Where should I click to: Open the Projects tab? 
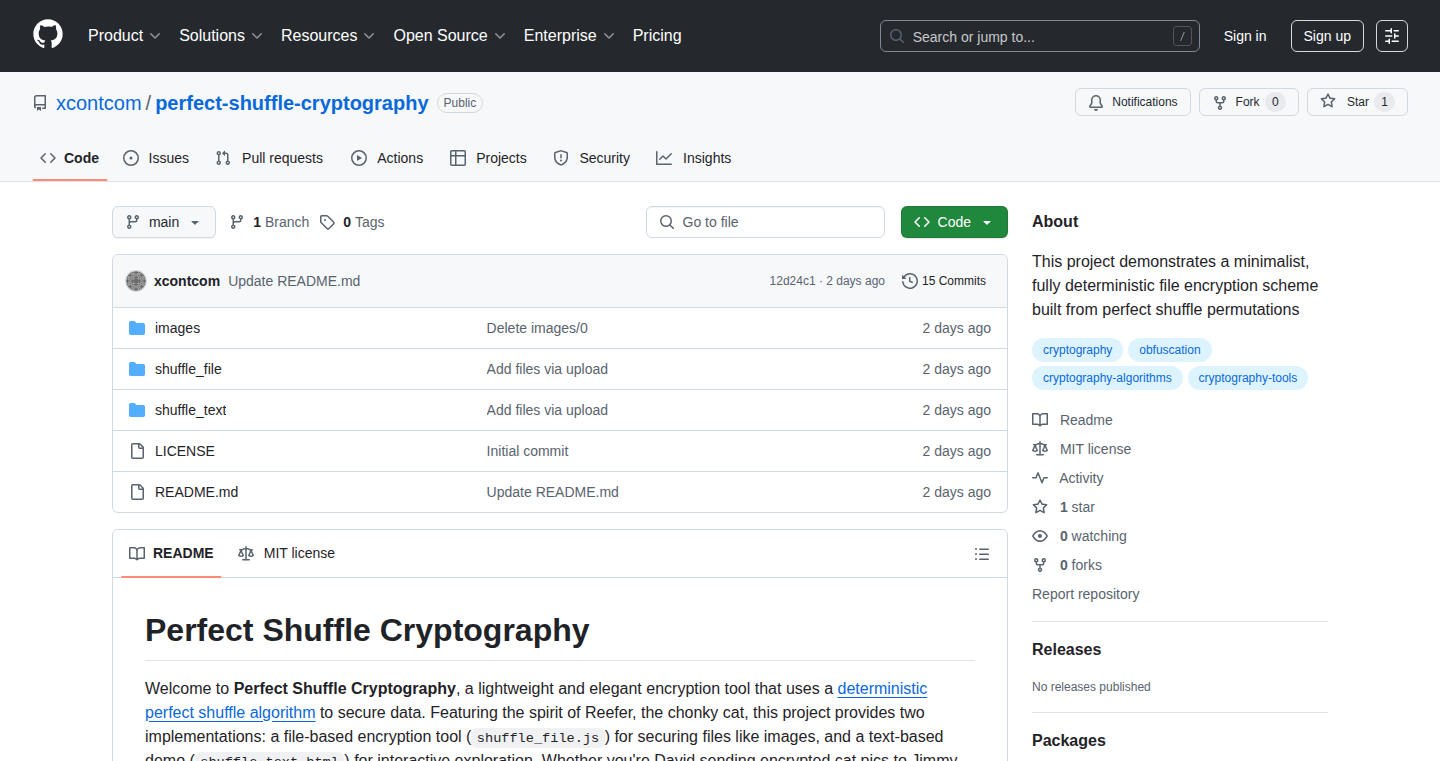(x=488, y=158)
